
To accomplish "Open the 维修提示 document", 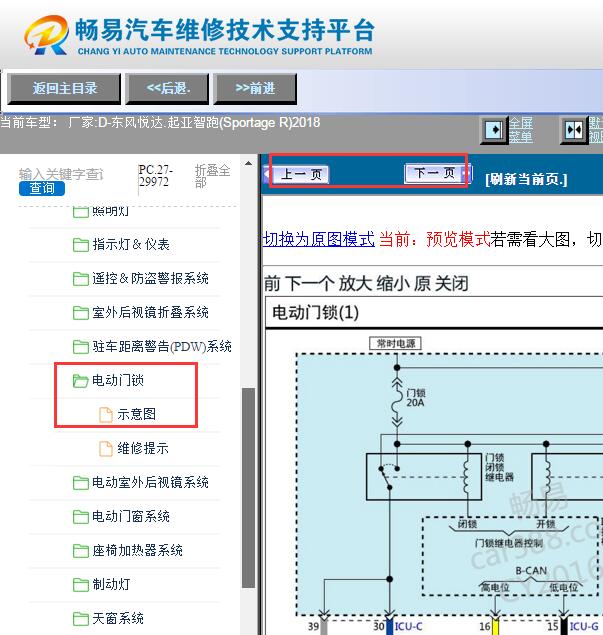I will (x=143, y=448).
